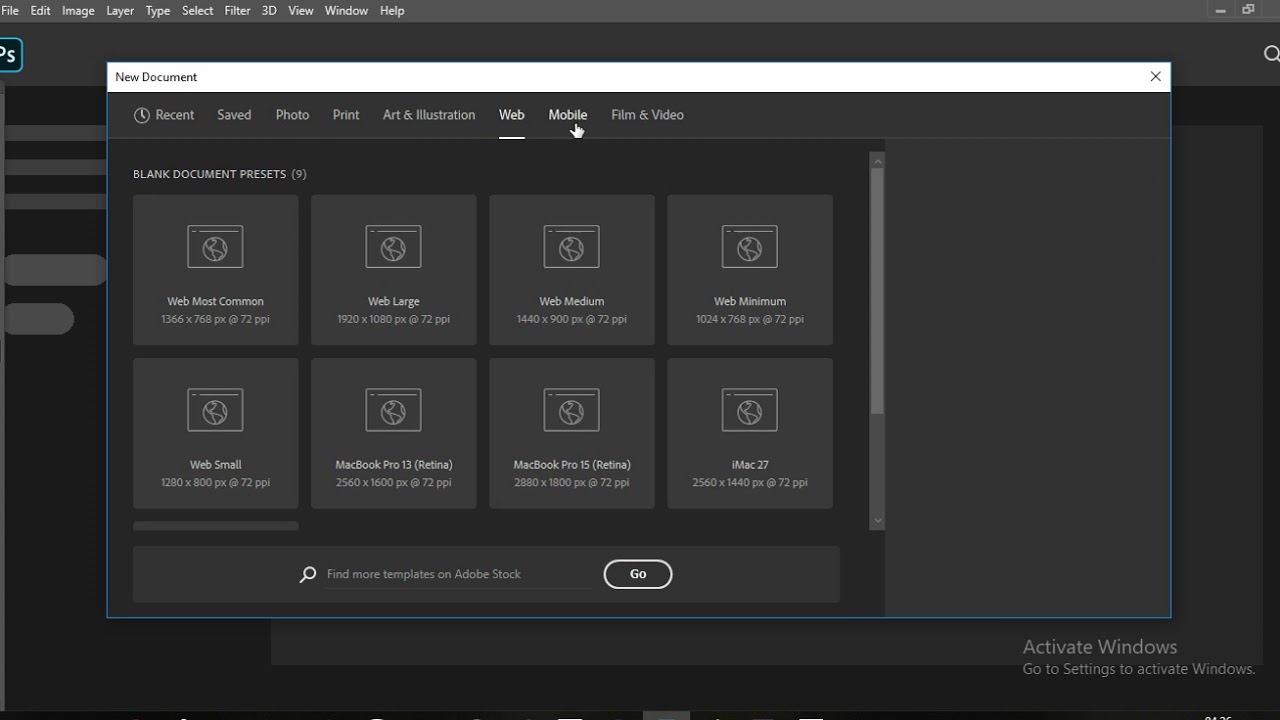Open the Edit menu

coord(40,10)
